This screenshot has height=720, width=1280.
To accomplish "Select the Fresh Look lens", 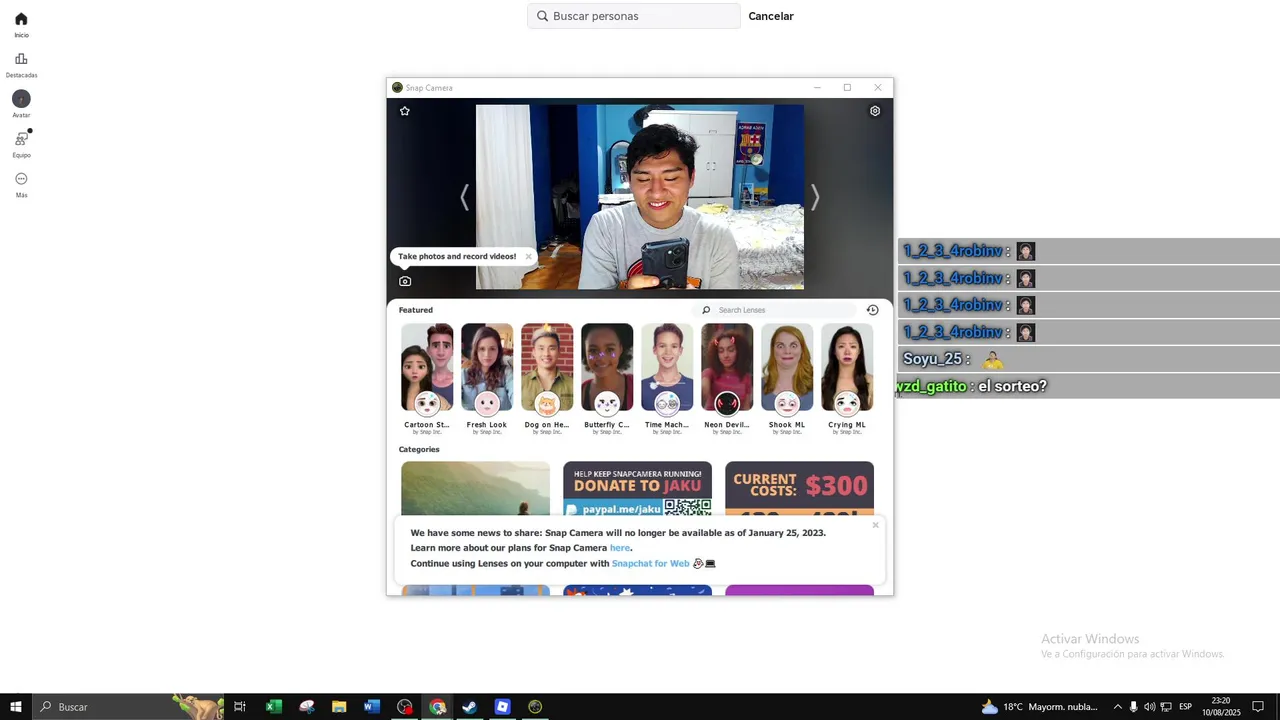I will pyautogui.click(x=487, y=378).
